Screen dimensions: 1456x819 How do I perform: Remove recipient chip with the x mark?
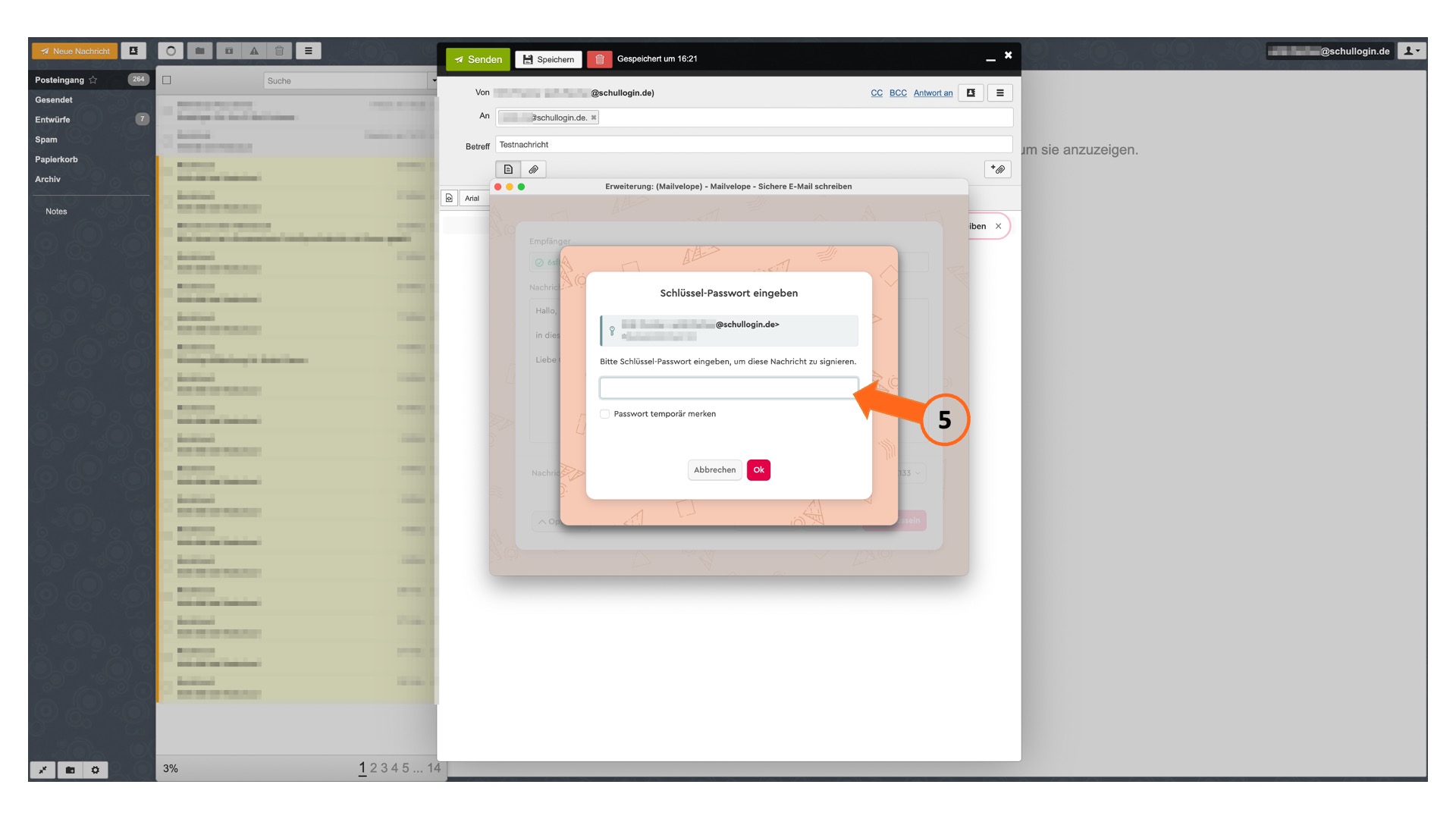click(x=594, y=118)
